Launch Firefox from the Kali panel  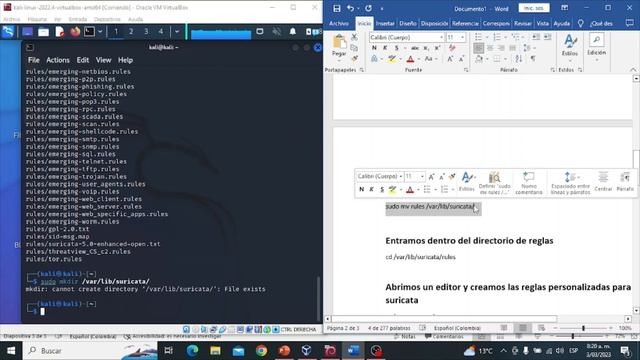pyautogui.click(x=75, y=31)
